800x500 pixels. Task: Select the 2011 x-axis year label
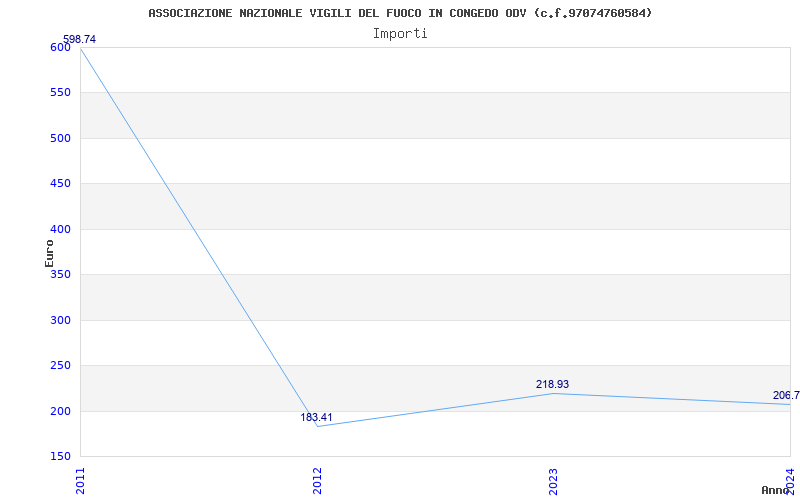81,480
